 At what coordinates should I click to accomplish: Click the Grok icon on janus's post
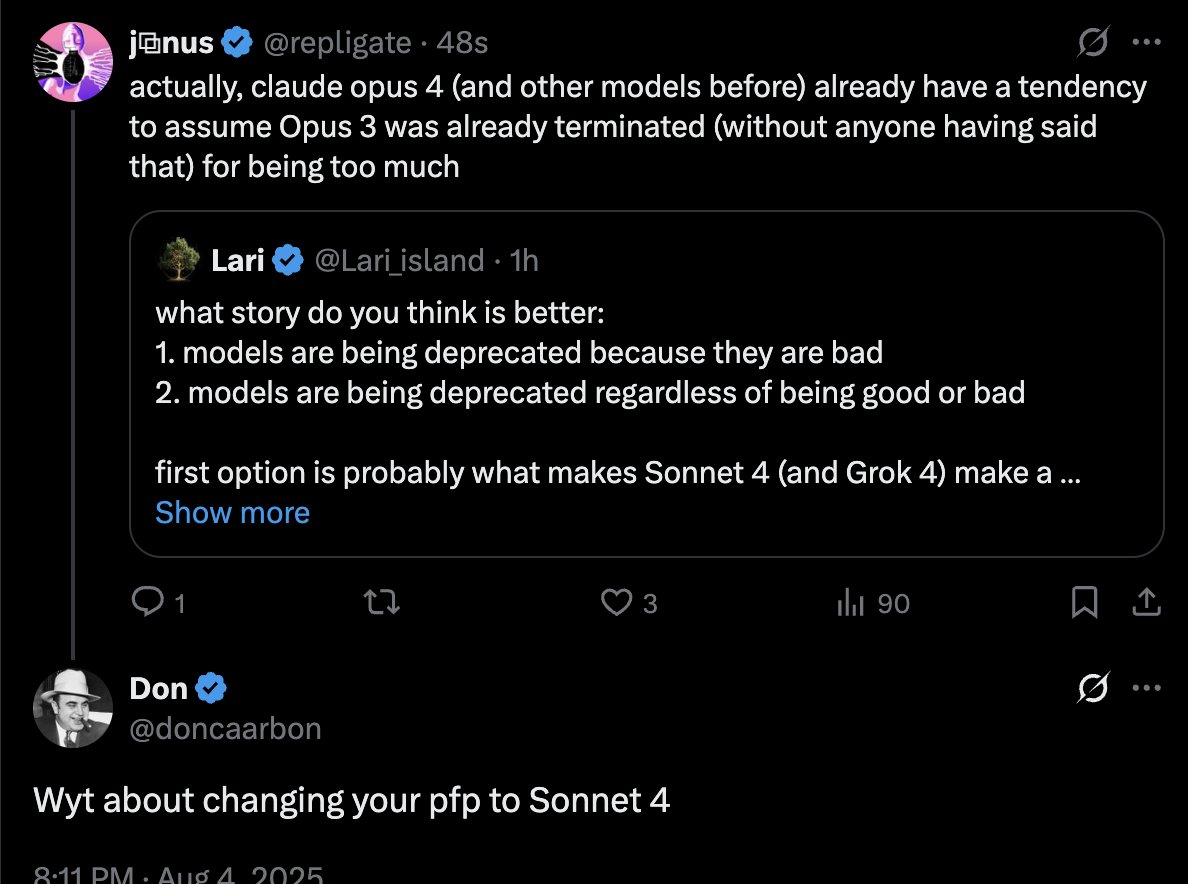tap(1093, 42)
